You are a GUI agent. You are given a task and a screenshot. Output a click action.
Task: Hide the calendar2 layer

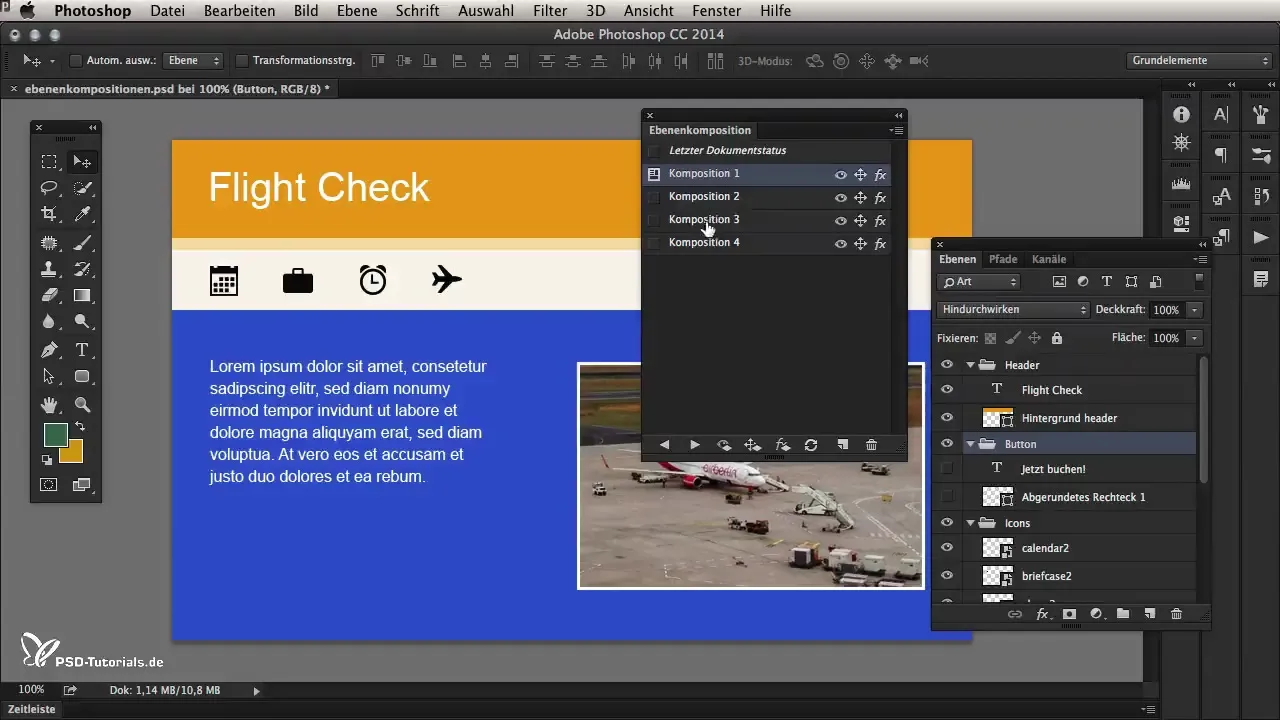coord(947,548)
